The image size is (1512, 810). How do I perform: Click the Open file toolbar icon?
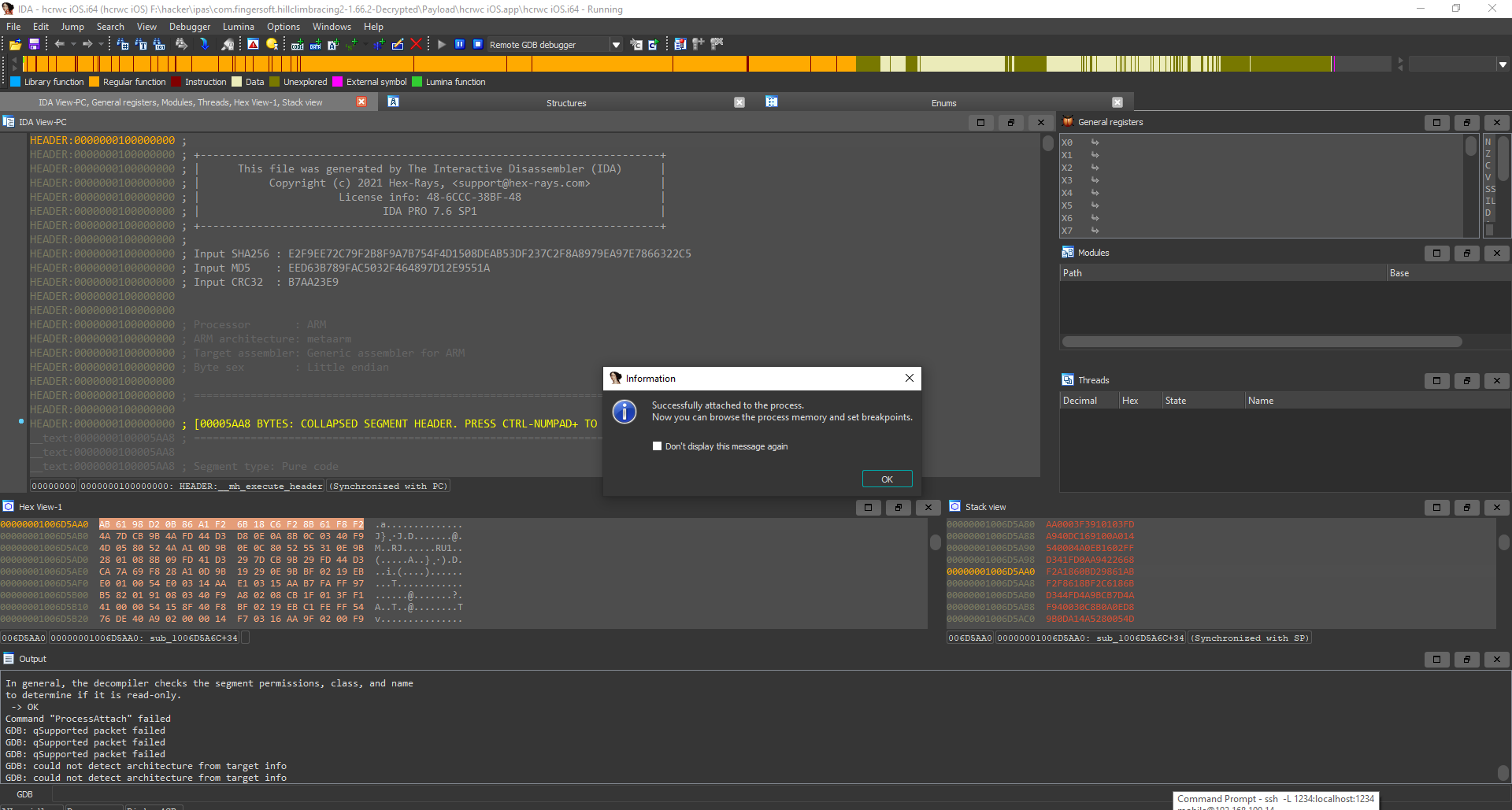pyautogui.click(x=15, y=45)
